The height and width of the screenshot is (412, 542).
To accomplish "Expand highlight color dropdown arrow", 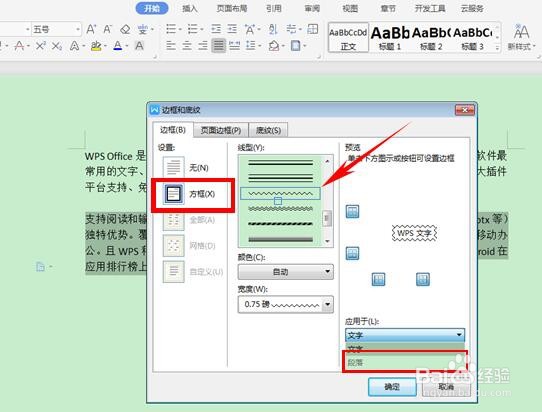I will (x=105, y=46).
